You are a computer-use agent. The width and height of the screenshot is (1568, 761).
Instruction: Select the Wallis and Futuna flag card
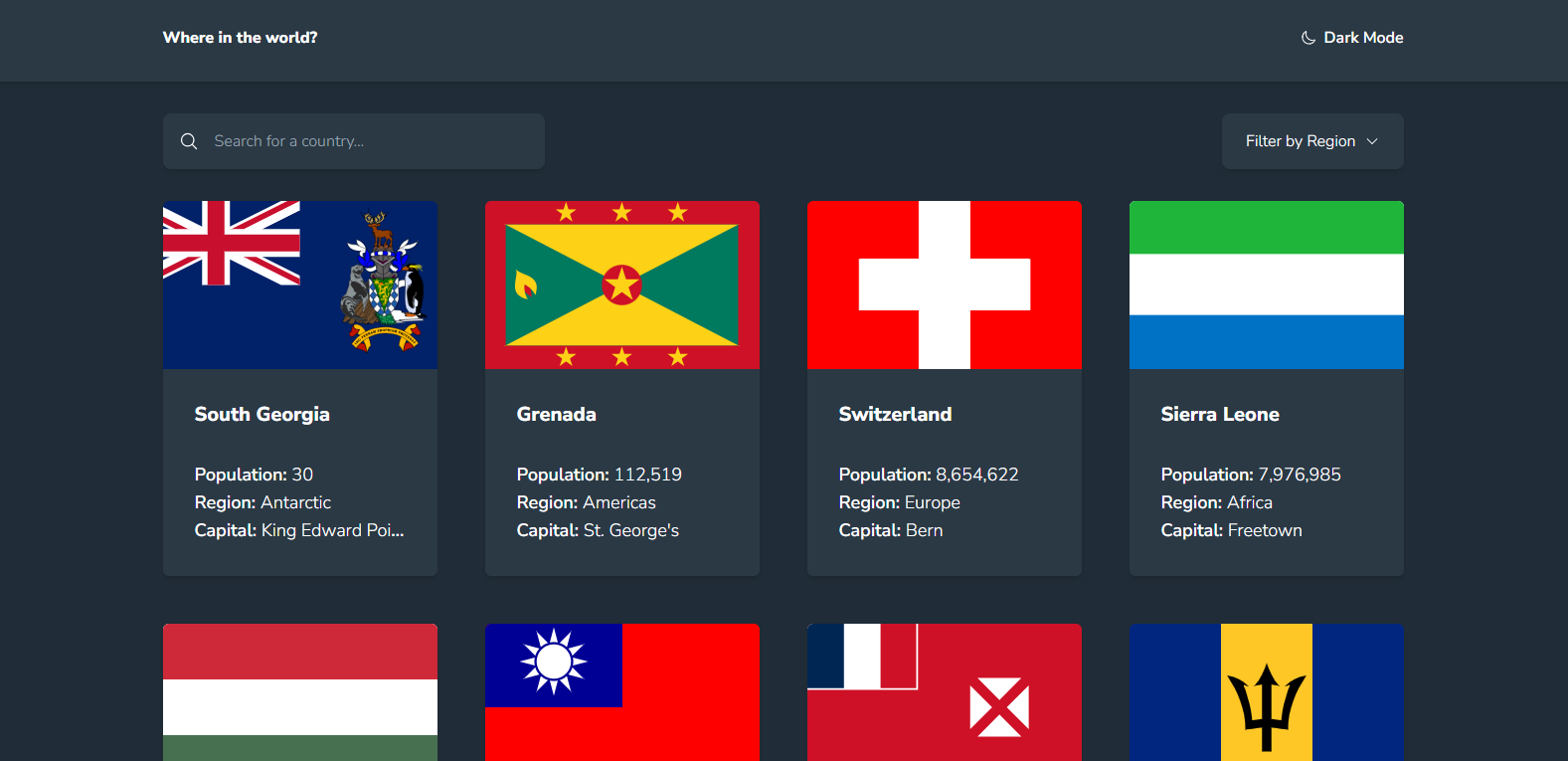[x=945, y=692]
